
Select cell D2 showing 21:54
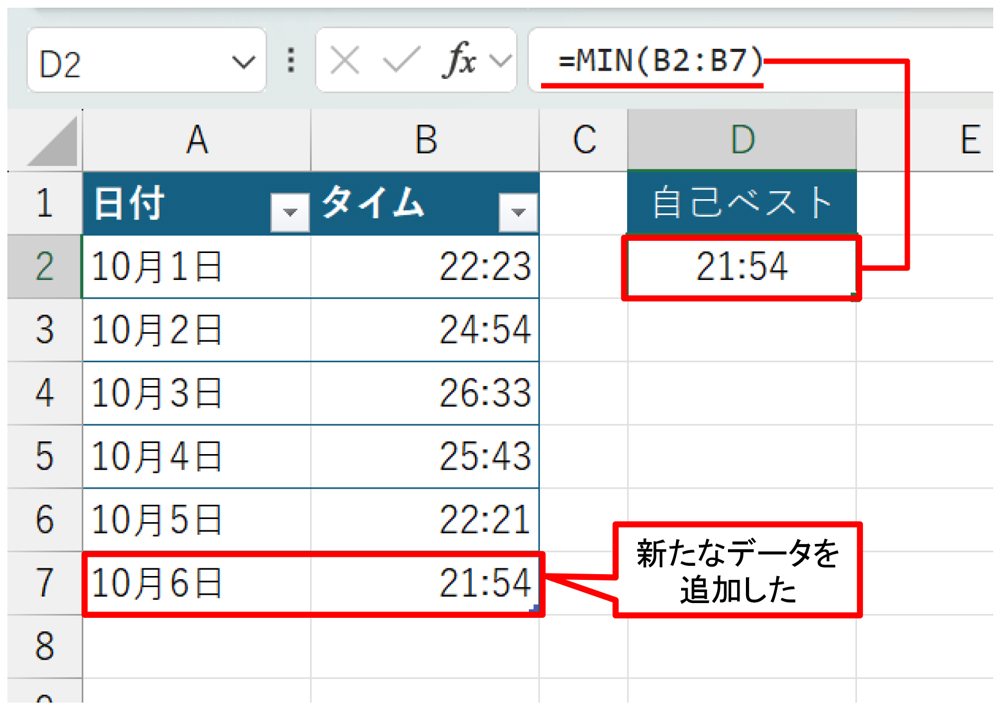[x=742, y=267]
